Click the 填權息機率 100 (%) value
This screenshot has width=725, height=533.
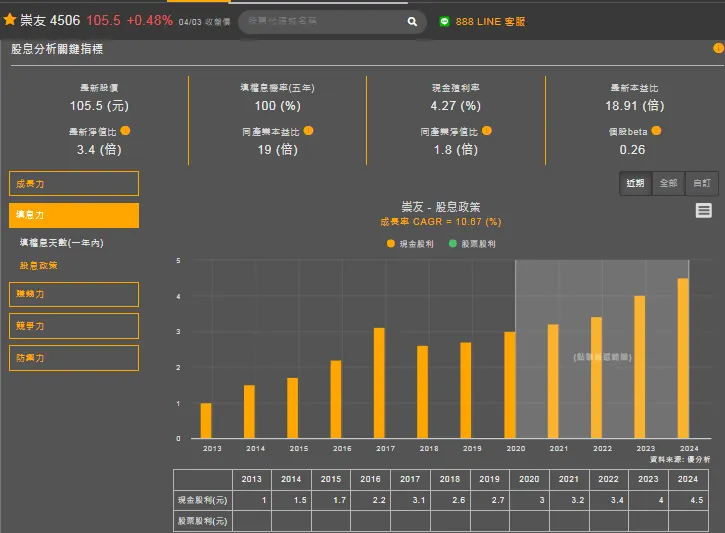point(277,106)
